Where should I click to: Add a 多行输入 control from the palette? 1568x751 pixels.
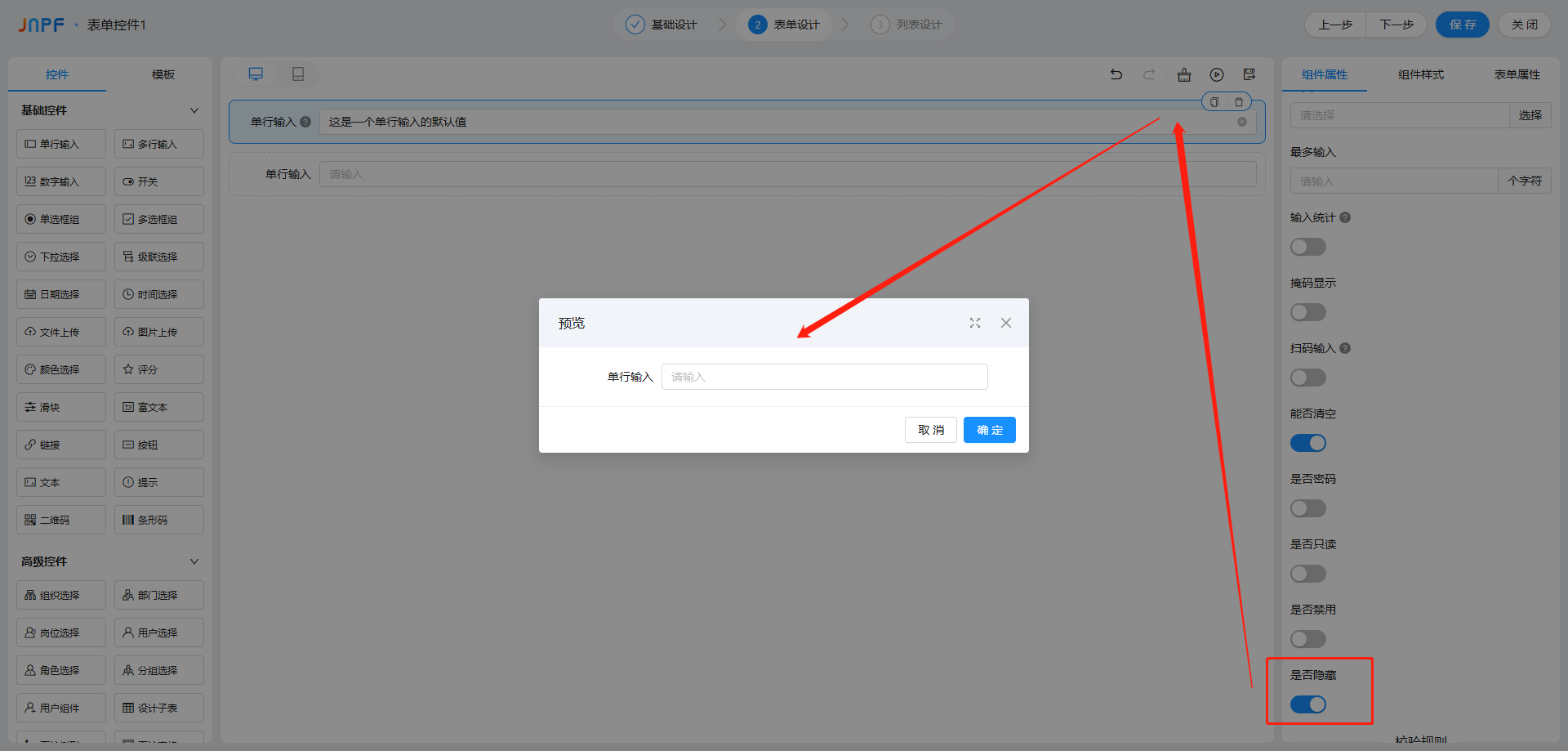[x=159, y=144]
